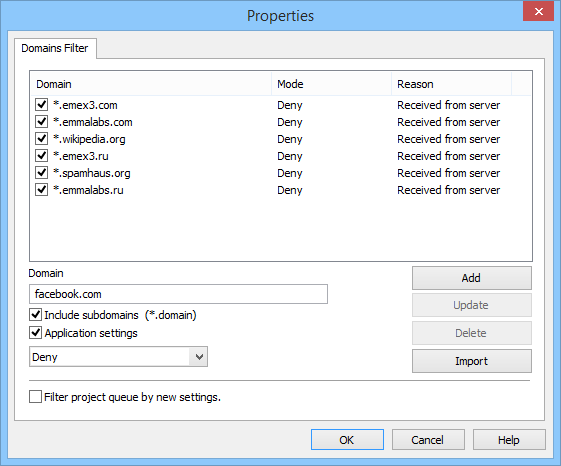561x466 pixels.
Task: Uncheck the *.emex3.com domain checkbox
Action: [42, 105]
